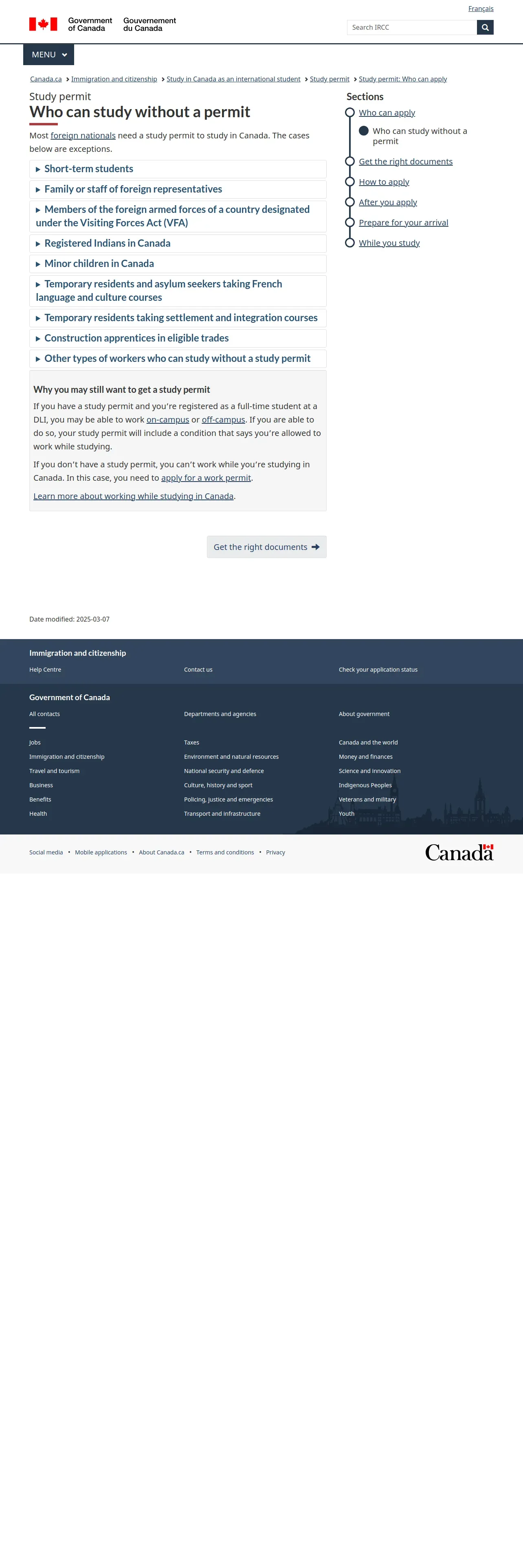The image size is (523, 1568).
Task: Open Study in Canada as an international student breadcrumb
Action: (233, 79)
